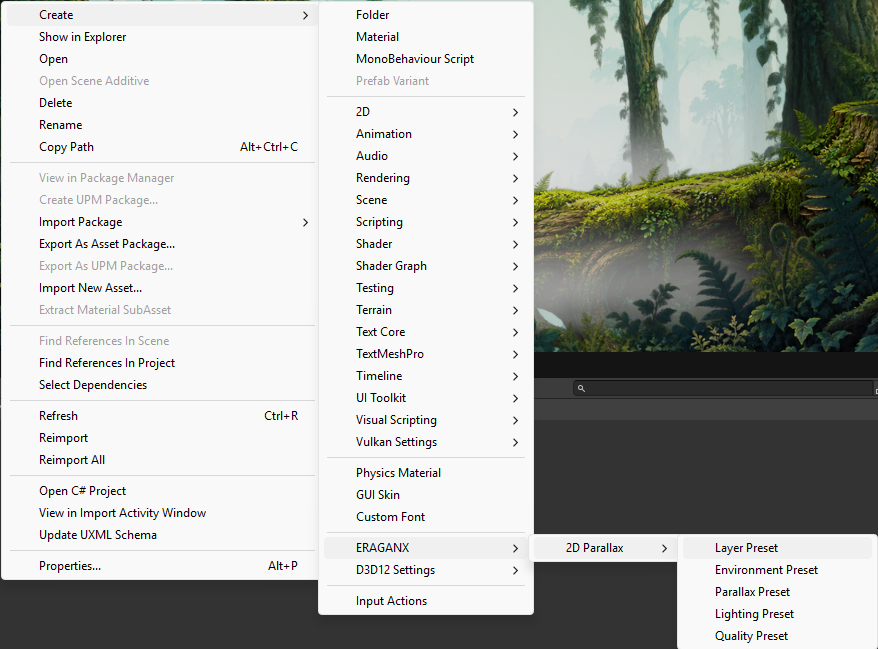Open the UI Toolkit submenu
The height and width of the screenshot is (649, 878).
[x=426, y=398]
